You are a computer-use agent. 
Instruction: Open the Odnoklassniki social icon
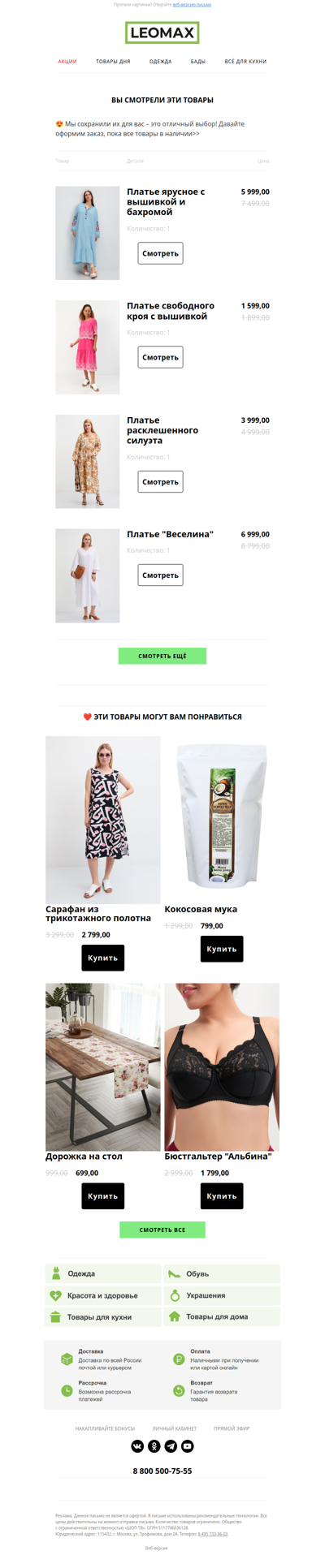(x=154, y=1446)
